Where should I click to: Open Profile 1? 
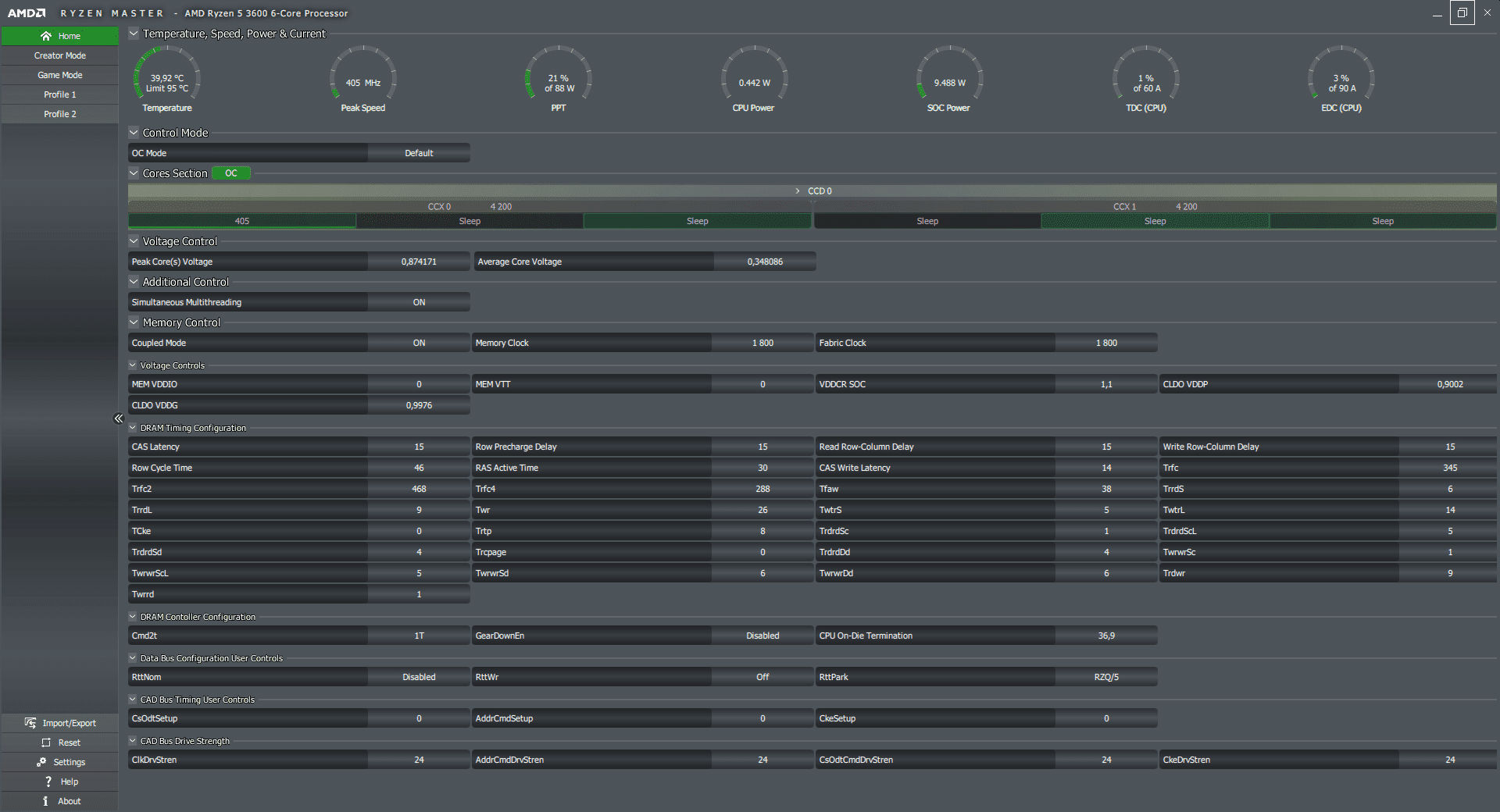tap(60, 94)
